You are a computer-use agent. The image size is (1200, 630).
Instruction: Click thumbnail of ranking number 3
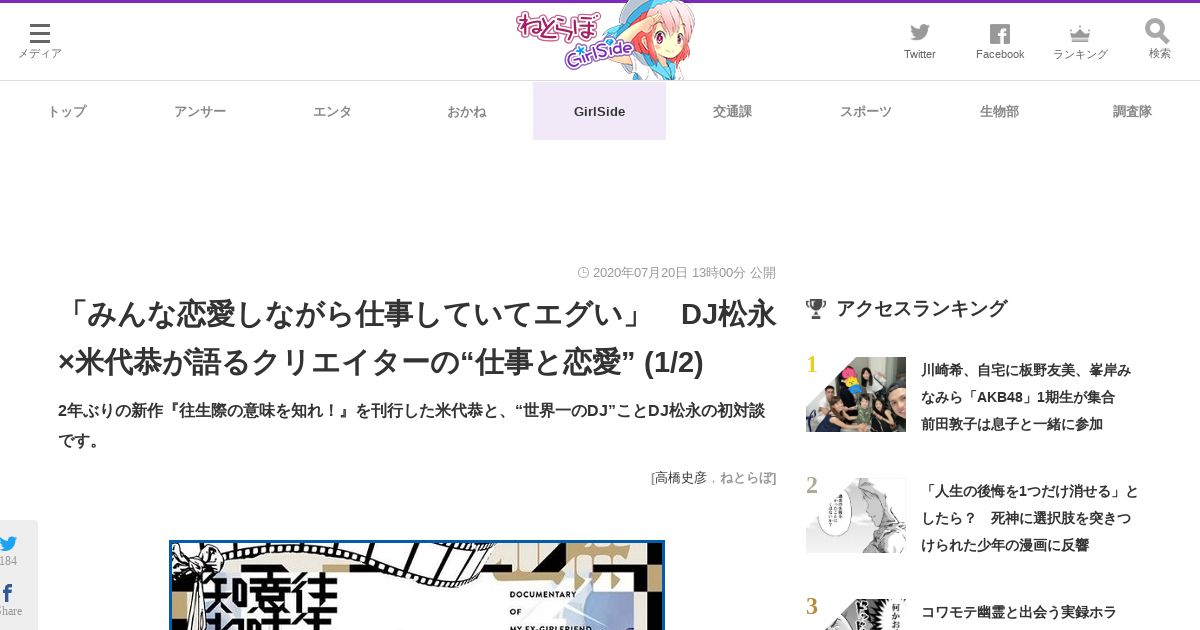(x=856, y=614)
